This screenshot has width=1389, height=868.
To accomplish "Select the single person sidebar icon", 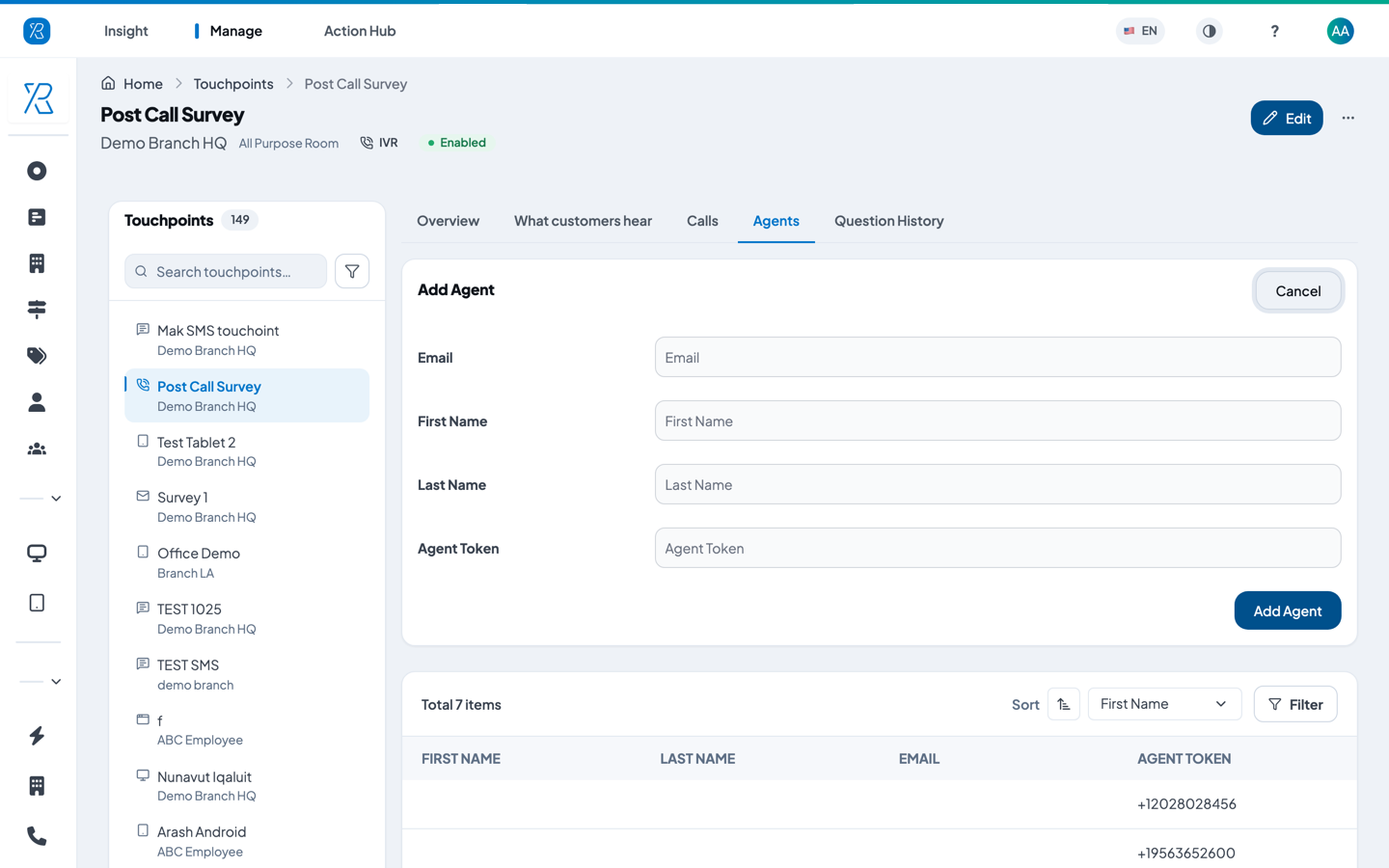I will tap(37, 402).
